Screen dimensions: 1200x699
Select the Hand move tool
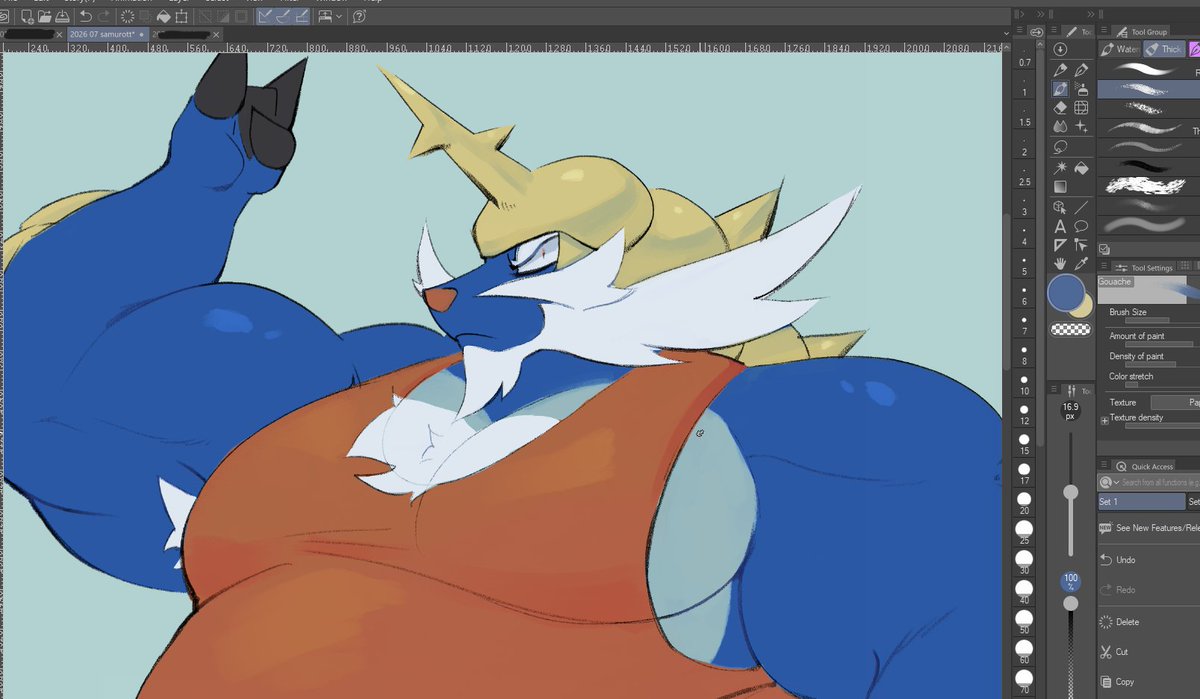[x=1060, y=264]
